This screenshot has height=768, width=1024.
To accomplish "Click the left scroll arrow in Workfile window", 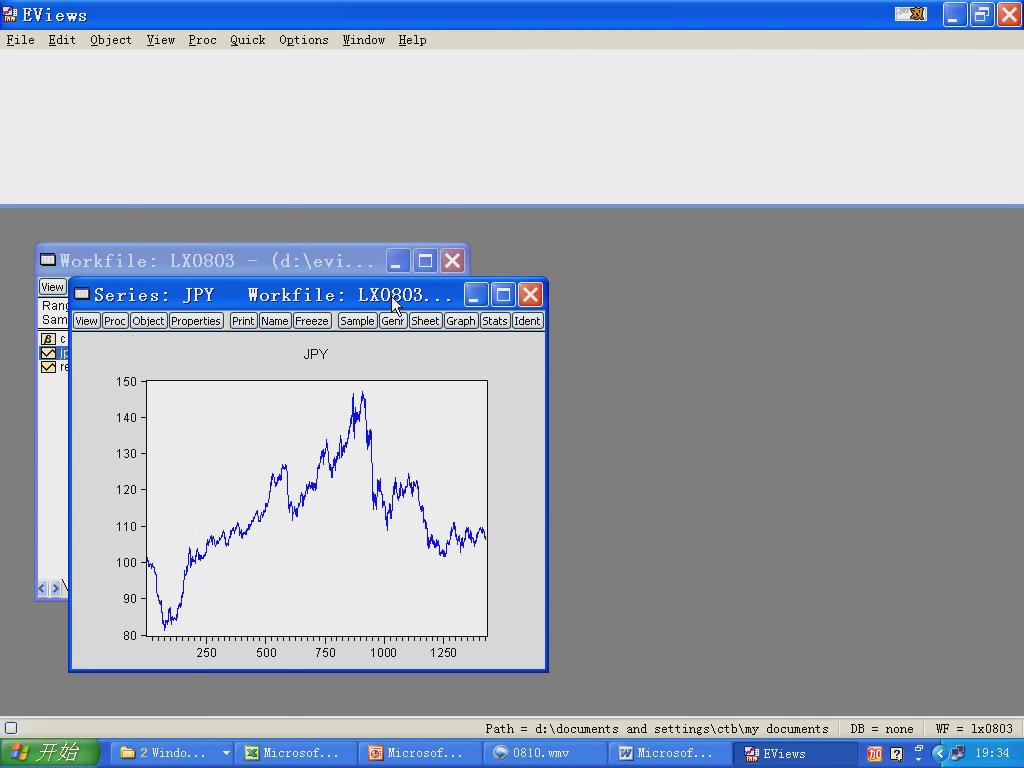I will click(x=42, y=588).
